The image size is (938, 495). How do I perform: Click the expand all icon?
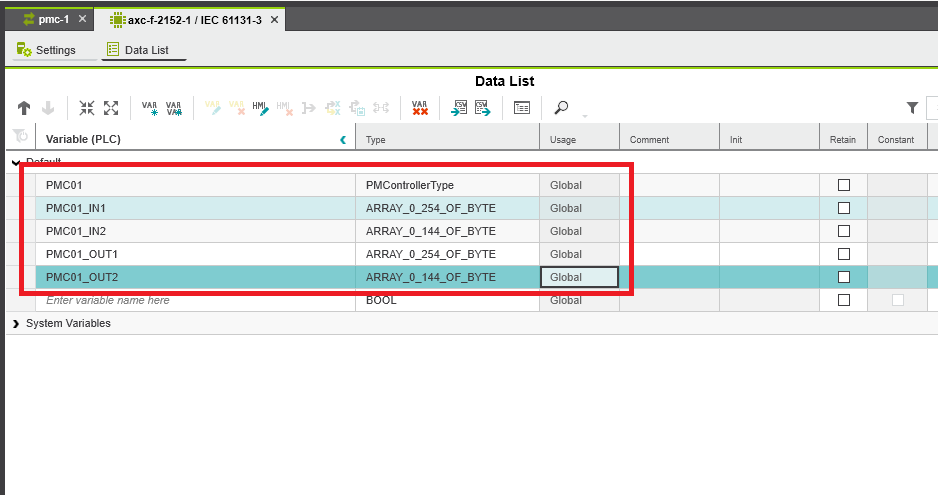111,108
